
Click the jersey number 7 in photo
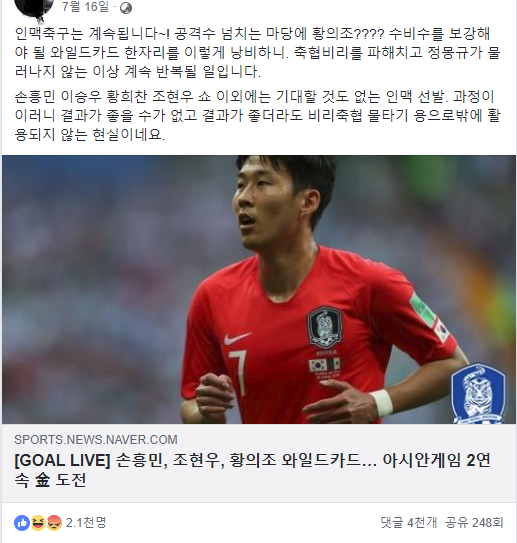click(x=238, y=372)
